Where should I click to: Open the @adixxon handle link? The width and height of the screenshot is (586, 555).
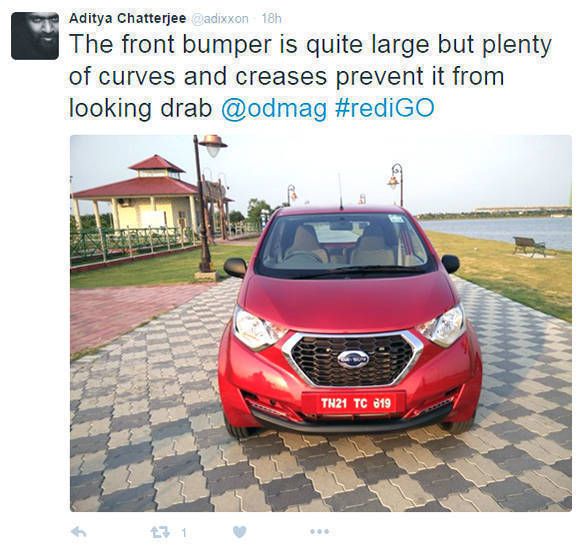(220, 19)
